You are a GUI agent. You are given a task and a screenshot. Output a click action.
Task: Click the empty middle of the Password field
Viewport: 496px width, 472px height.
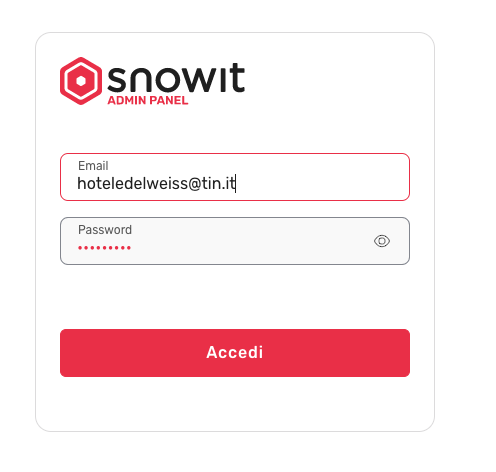point(250,242)
